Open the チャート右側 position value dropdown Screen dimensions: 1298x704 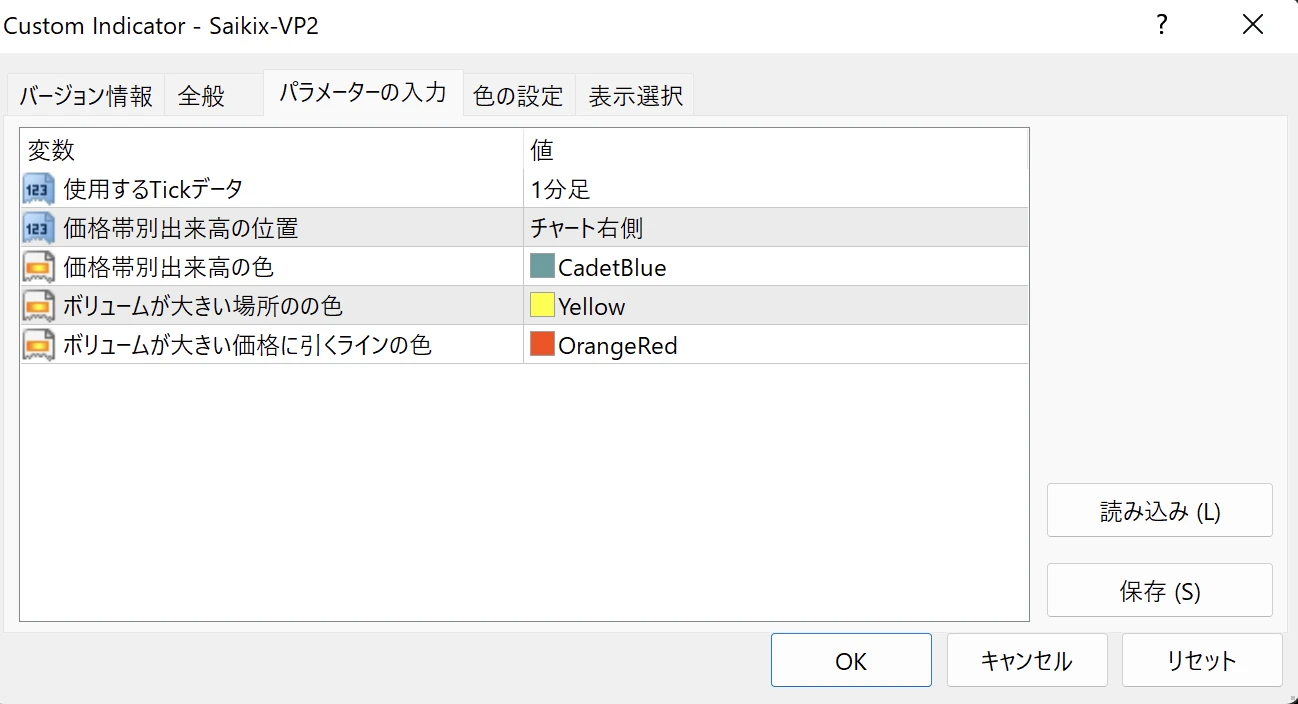tap(775, 228)
